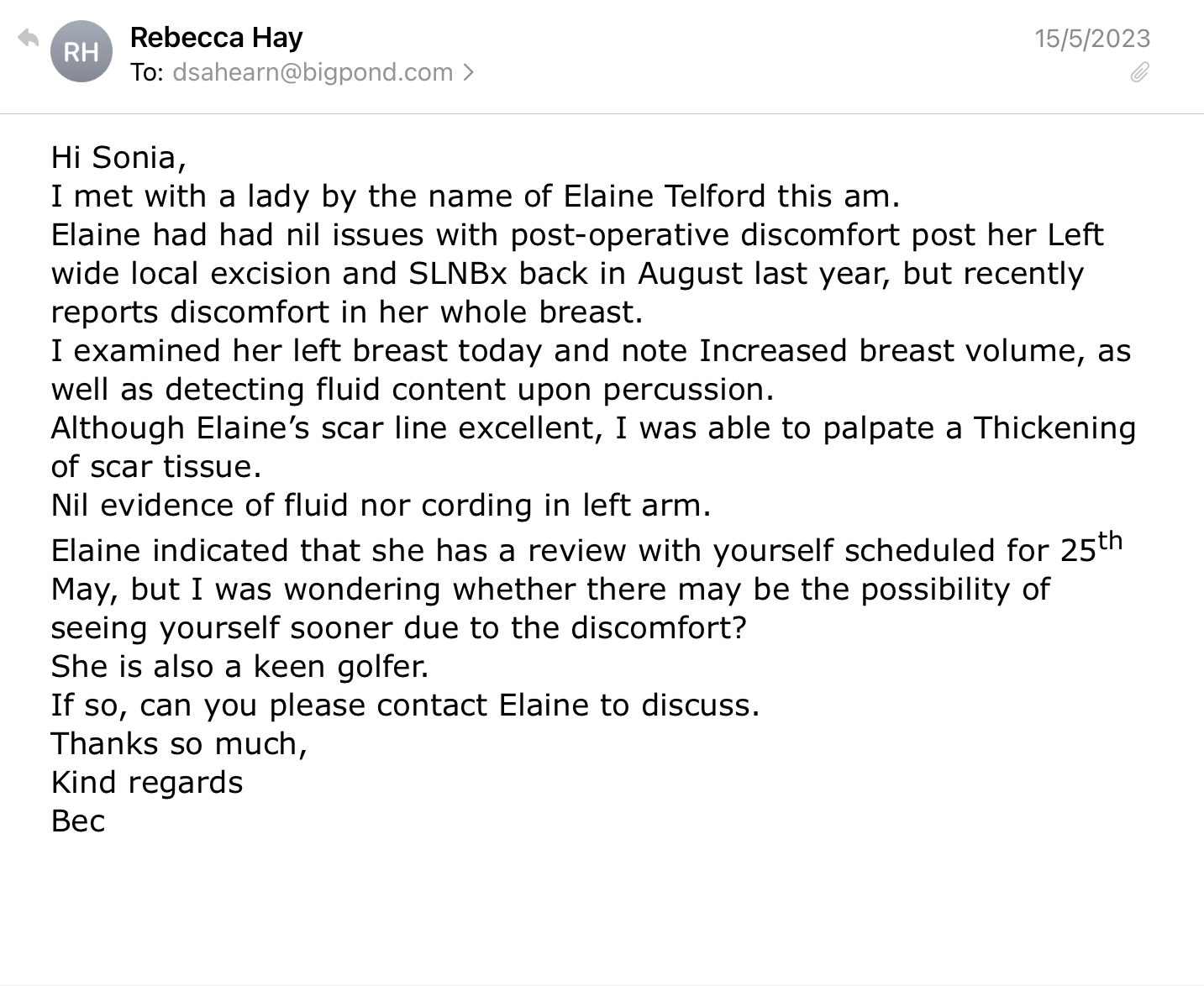Click the 15/5/2023 message date
This screenshot has height=986, width=1204.
(x=1092, y=38)
